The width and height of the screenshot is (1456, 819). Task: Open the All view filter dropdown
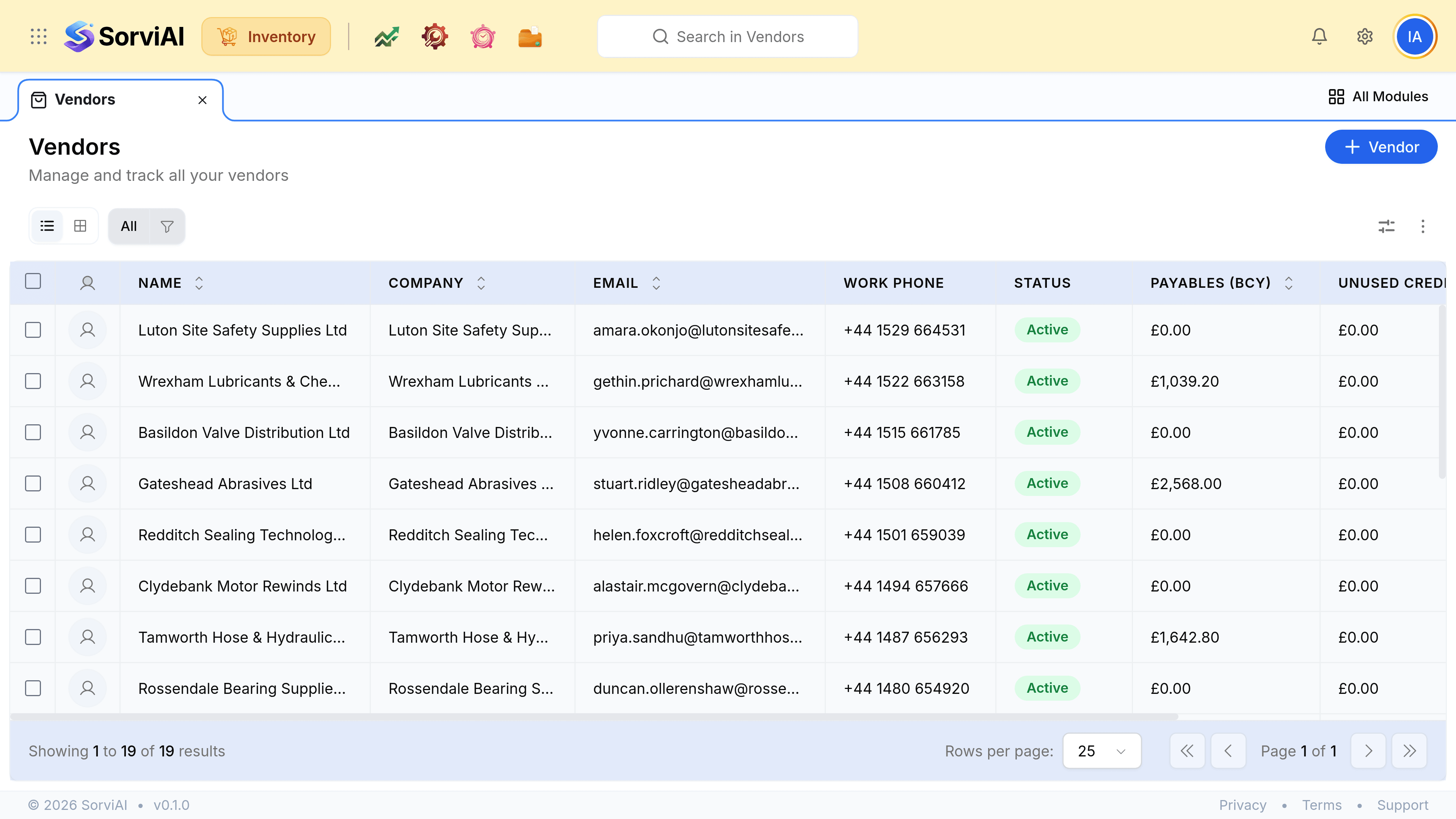click(129, 226)
